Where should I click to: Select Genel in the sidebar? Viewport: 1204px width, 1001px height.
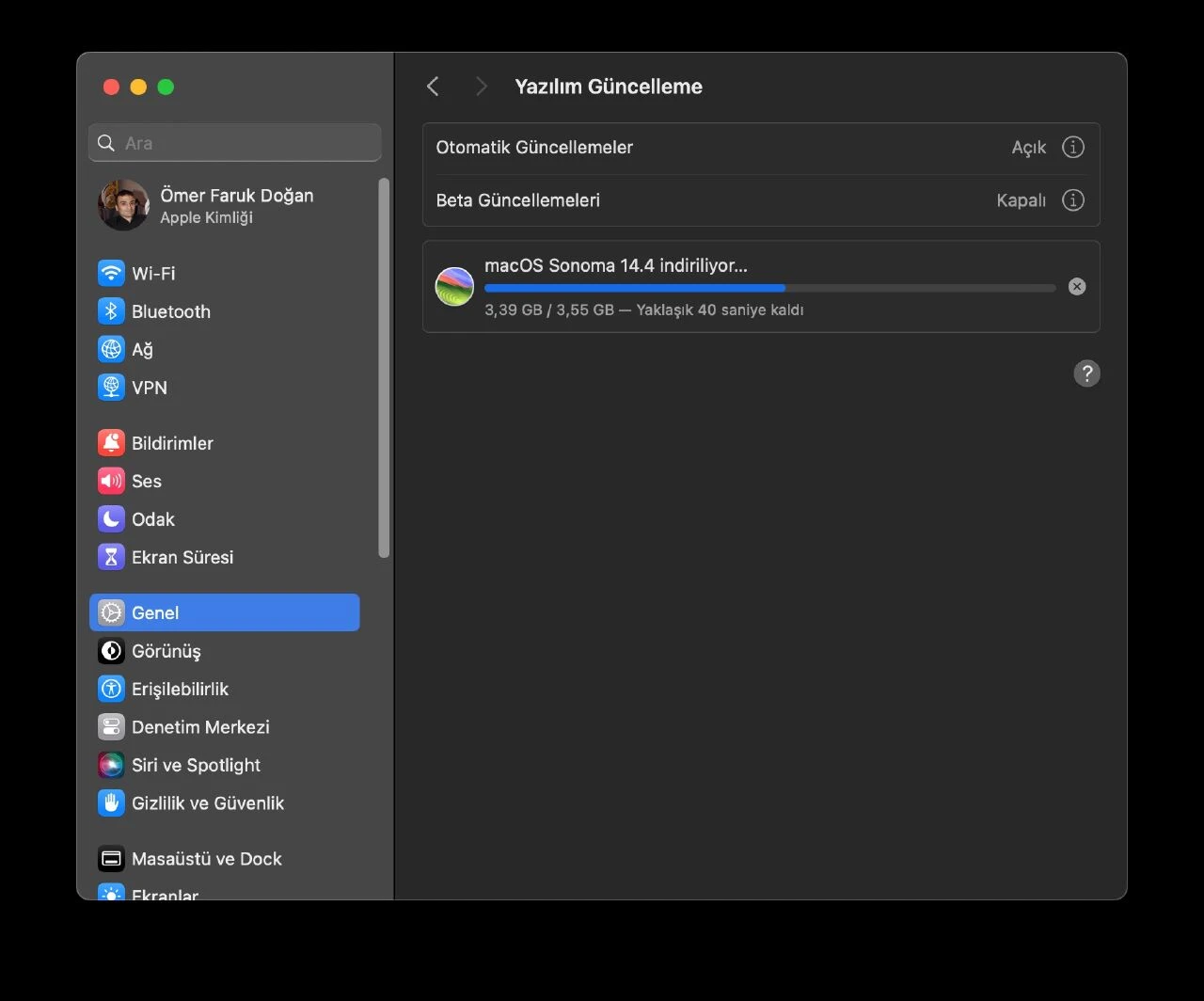pos(154,612)
